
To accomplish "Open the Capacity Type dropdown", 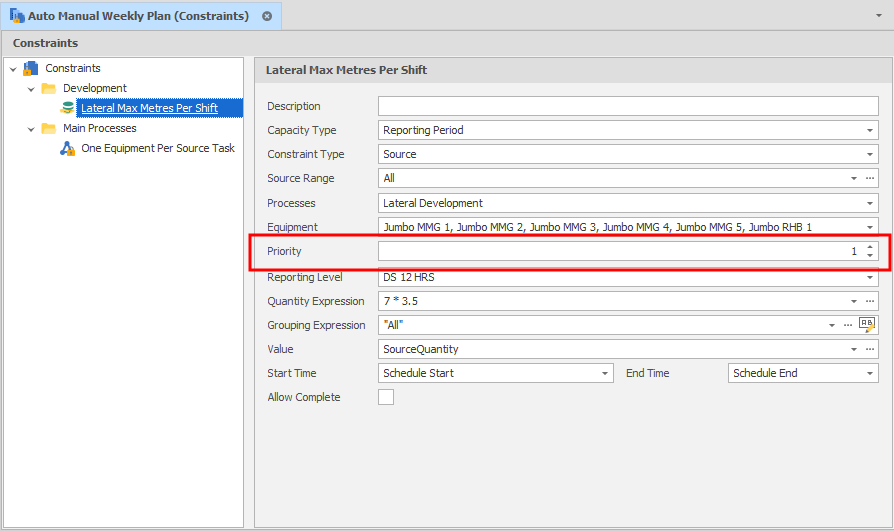I will point(870,130).
